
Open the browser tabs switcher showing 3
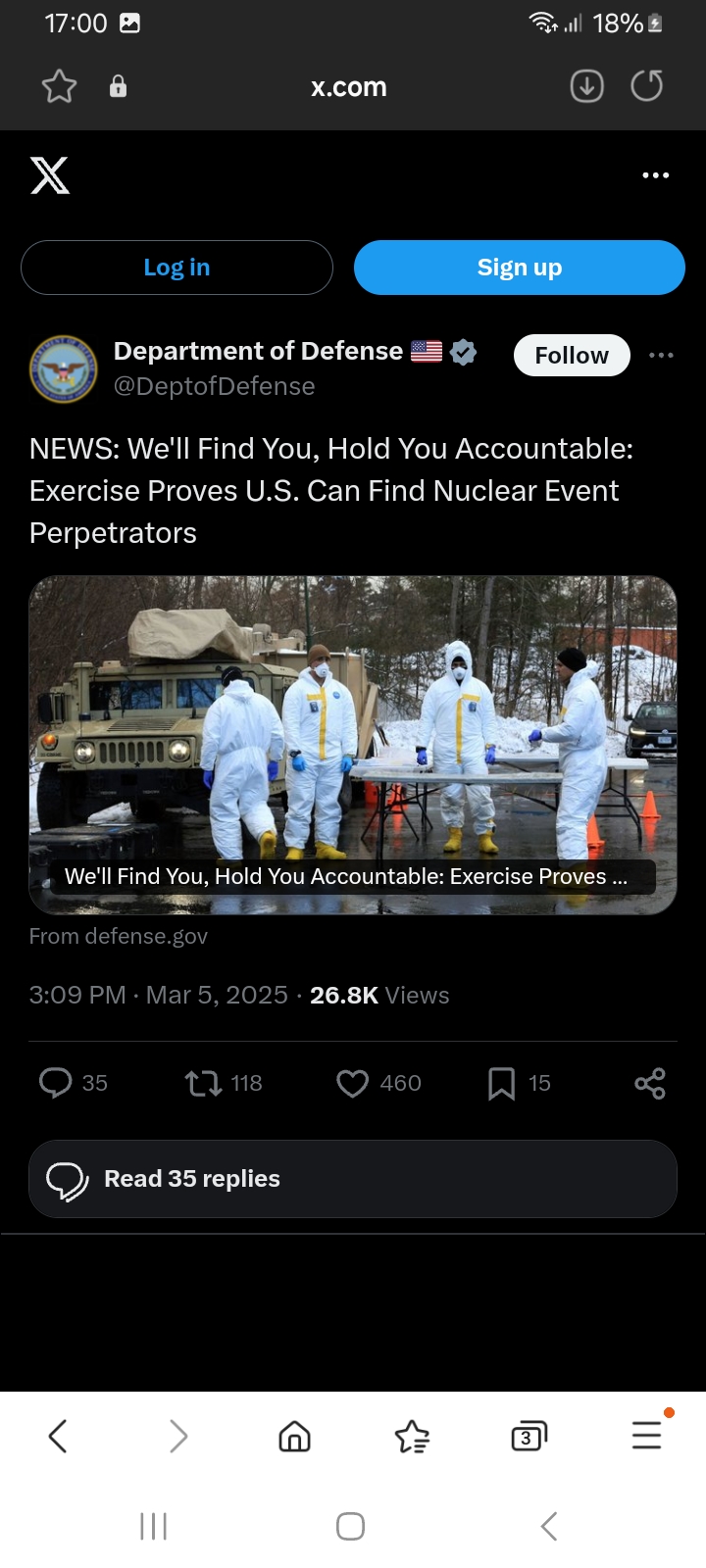pyautogui.click(x=529, y=1436)
